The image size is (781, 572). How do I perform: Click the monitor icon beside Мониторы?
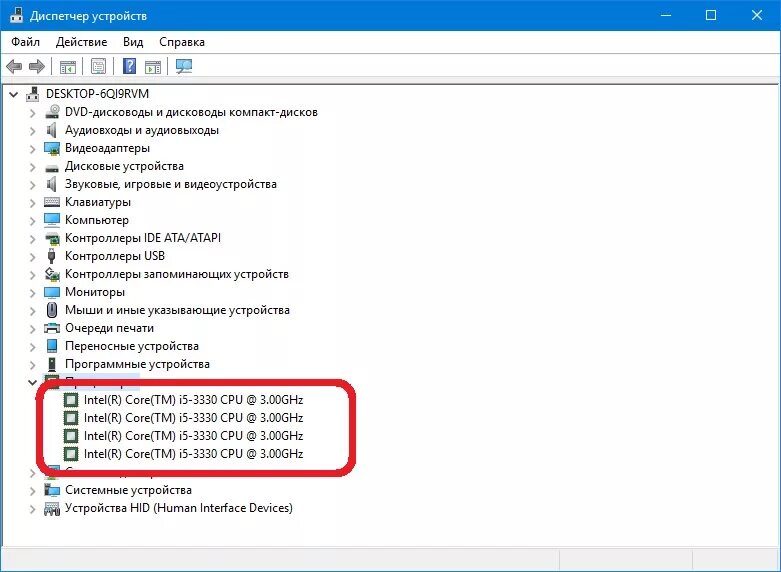point(52,292)
